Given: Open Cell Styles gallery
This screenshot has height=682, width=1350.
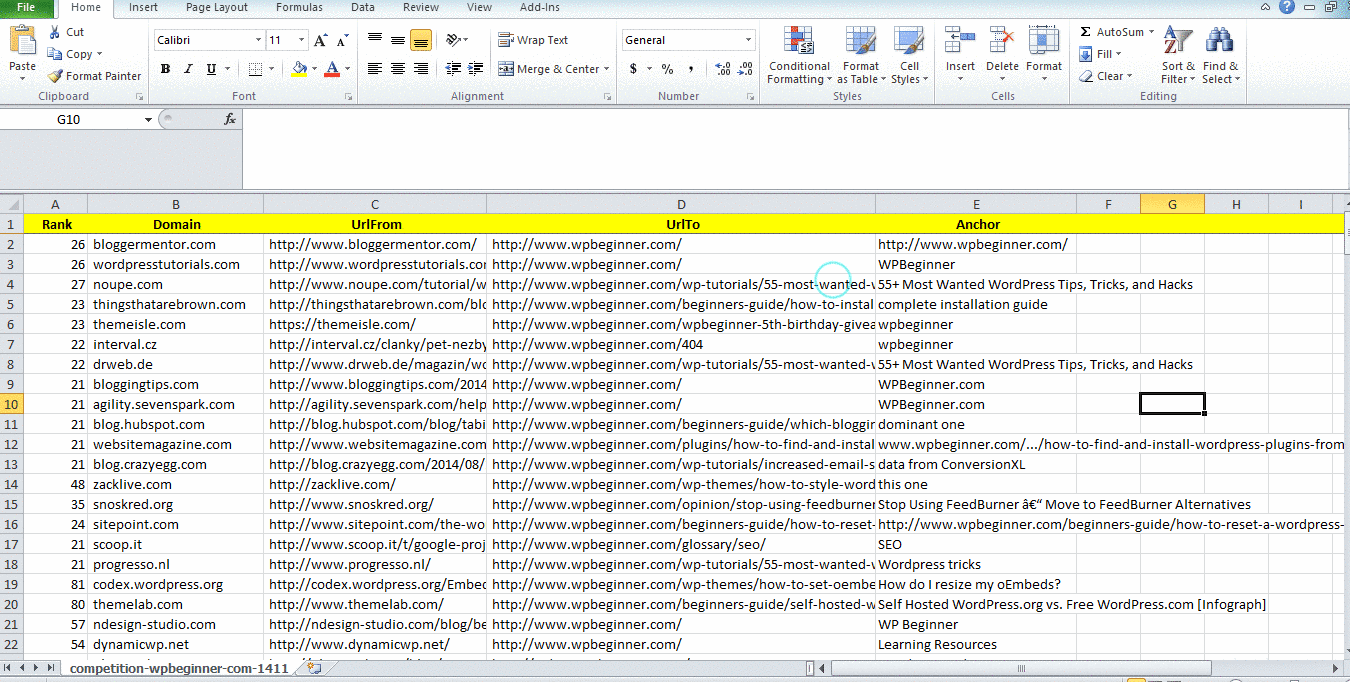Looking at the screenshot, I should (909, 56).
